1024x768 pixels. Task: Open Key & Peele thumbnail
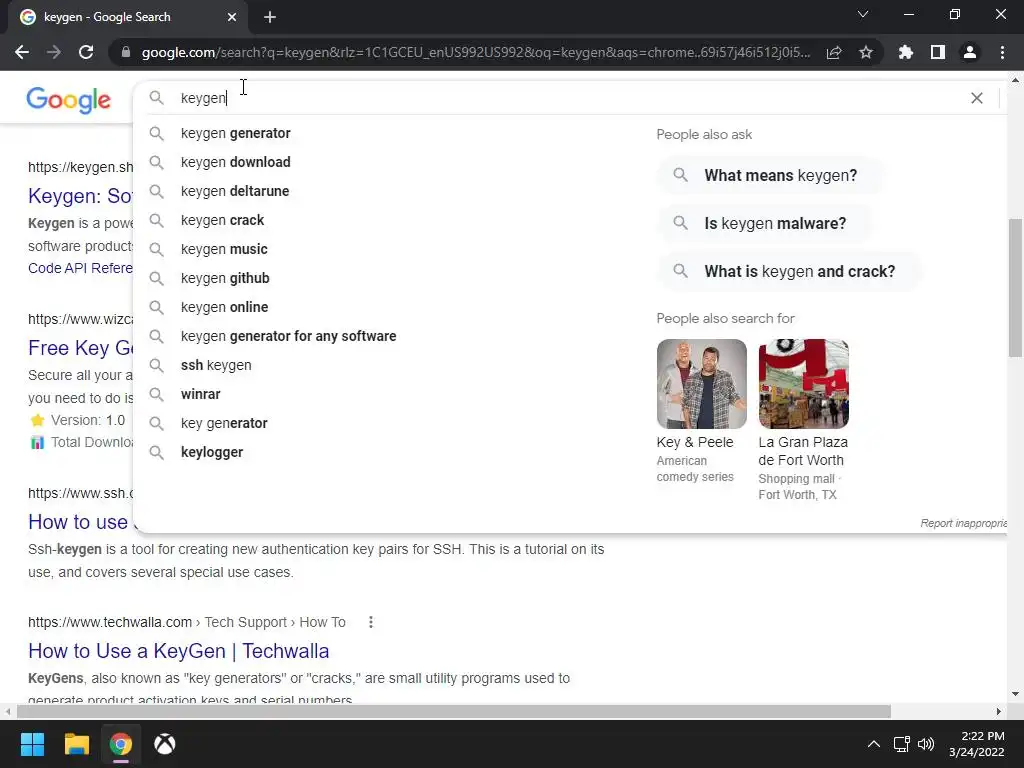pyautogui.click(x=701, y=383)
